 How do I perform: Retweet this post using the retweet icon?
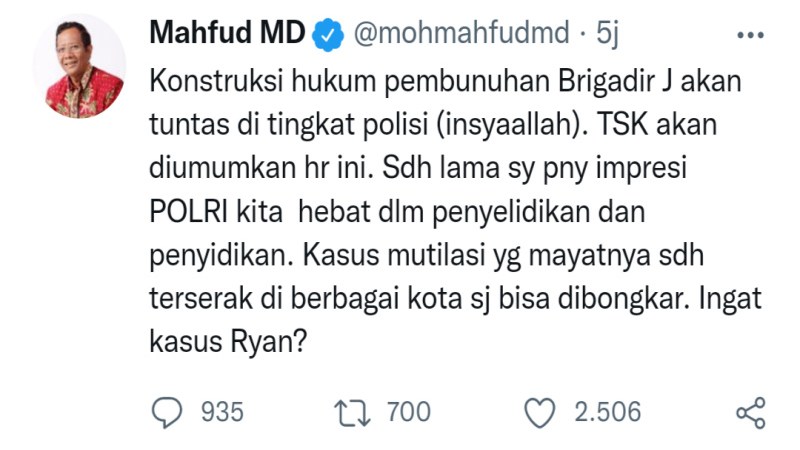[x=346, y=411]
